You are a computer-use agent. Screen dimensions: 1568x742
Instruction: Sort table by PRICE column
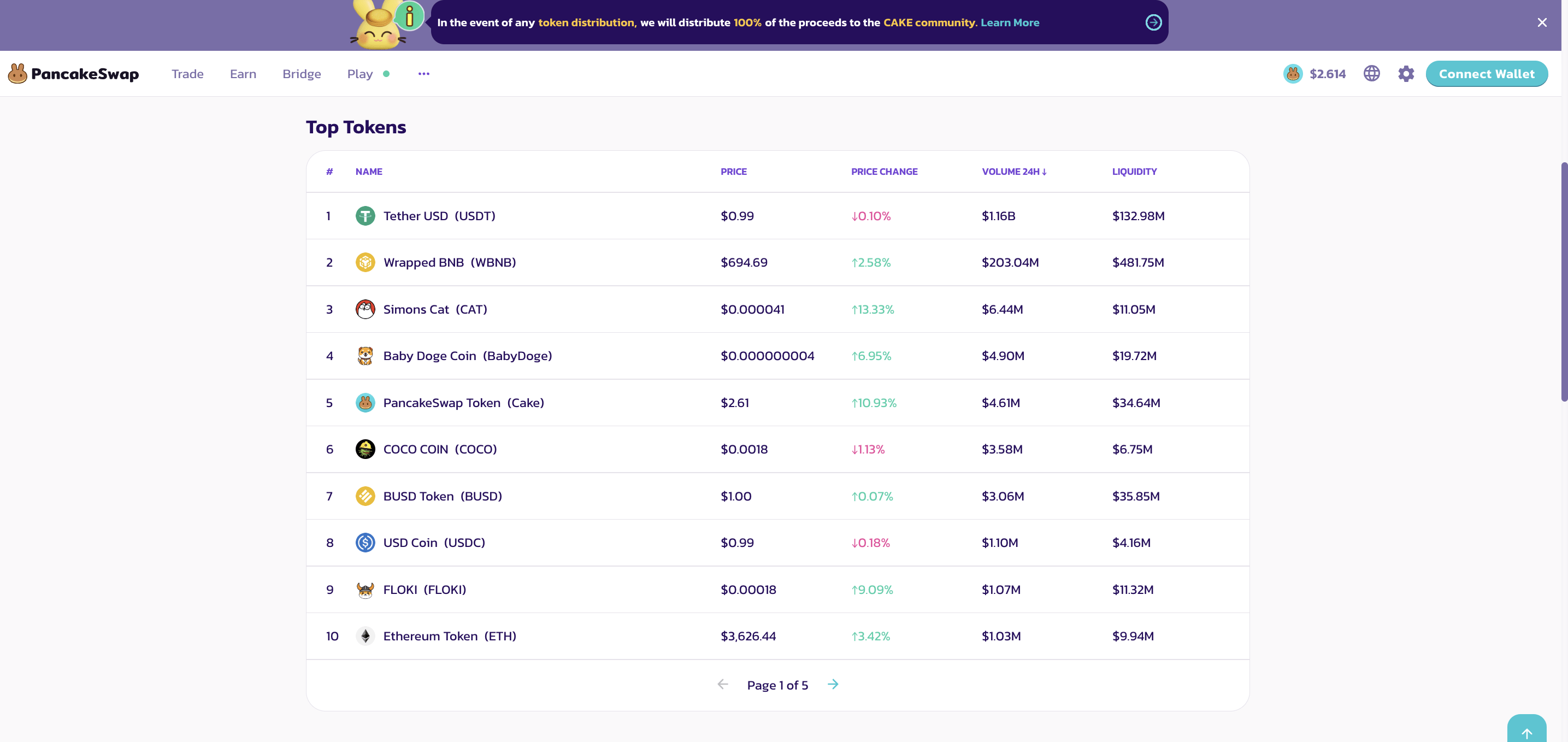click(x=734, y=172)
